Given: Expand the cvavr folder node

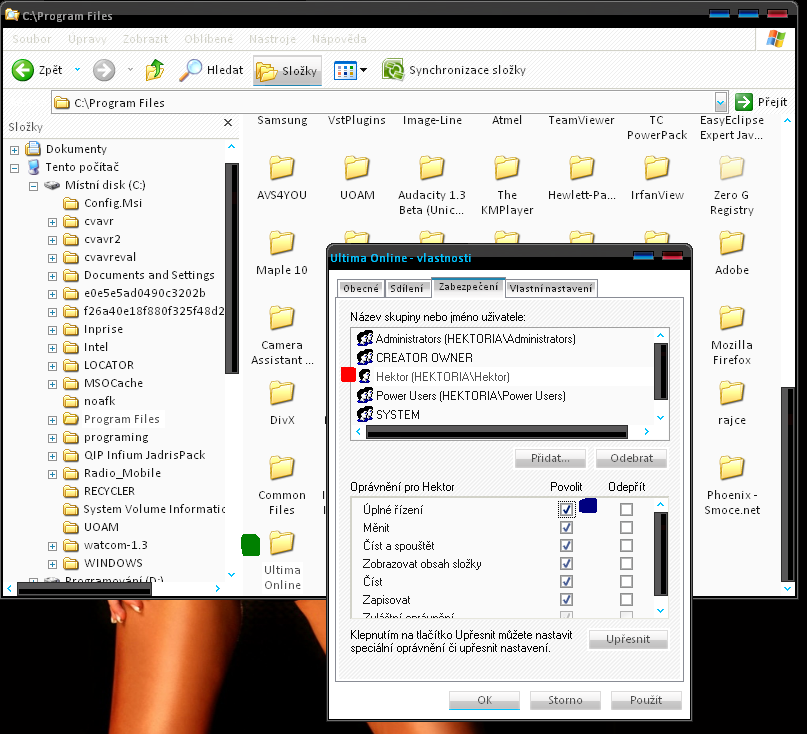Looking at the screenshot, I should coord(52,222).
